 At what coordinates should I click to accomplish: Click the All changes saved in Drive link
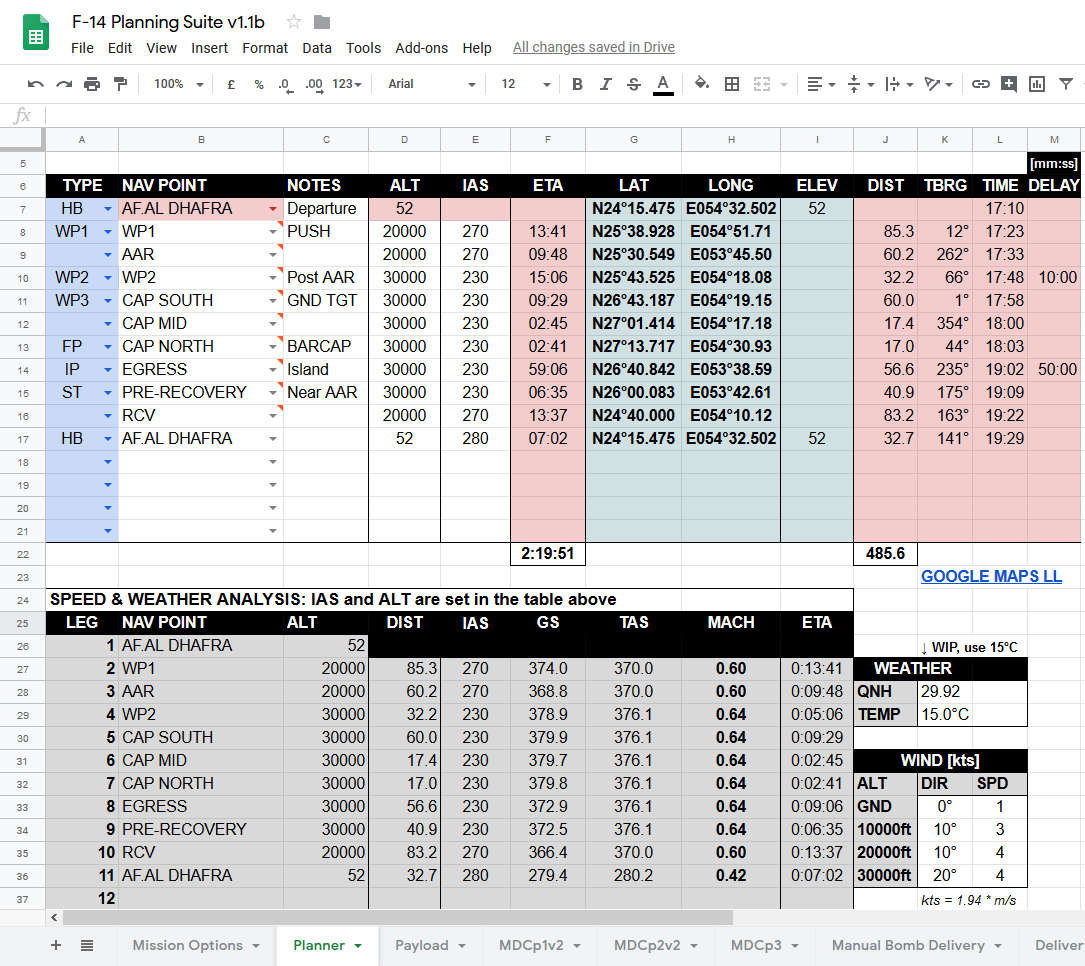(593, 47)
